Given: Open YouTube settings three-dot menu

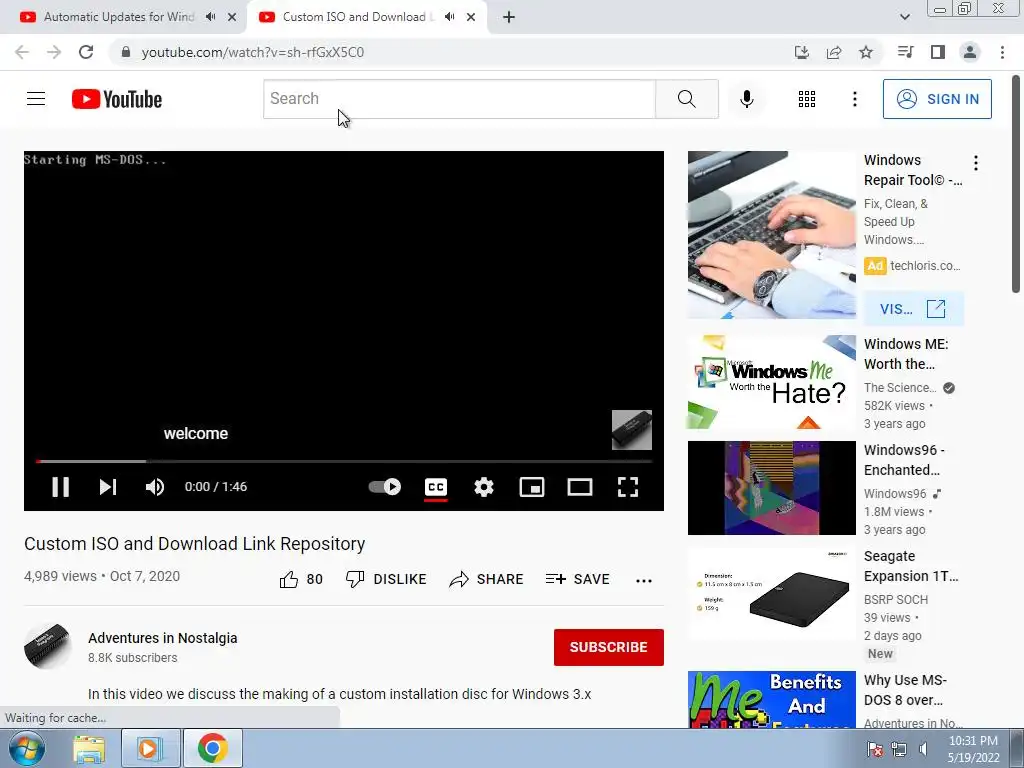Looking at the screenshot, I should [x=854, y=99].
